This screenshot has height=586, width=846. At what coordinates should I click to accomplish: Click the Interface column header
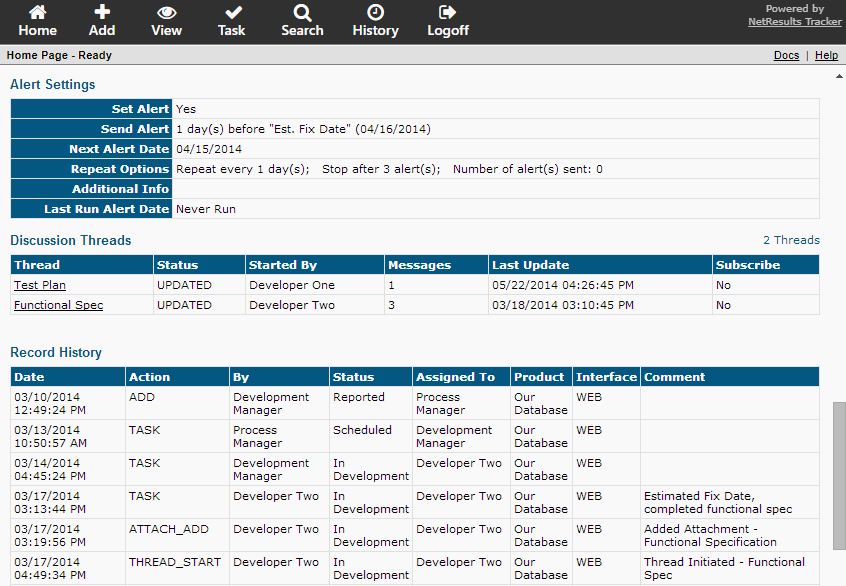click(x=606, y=377)
